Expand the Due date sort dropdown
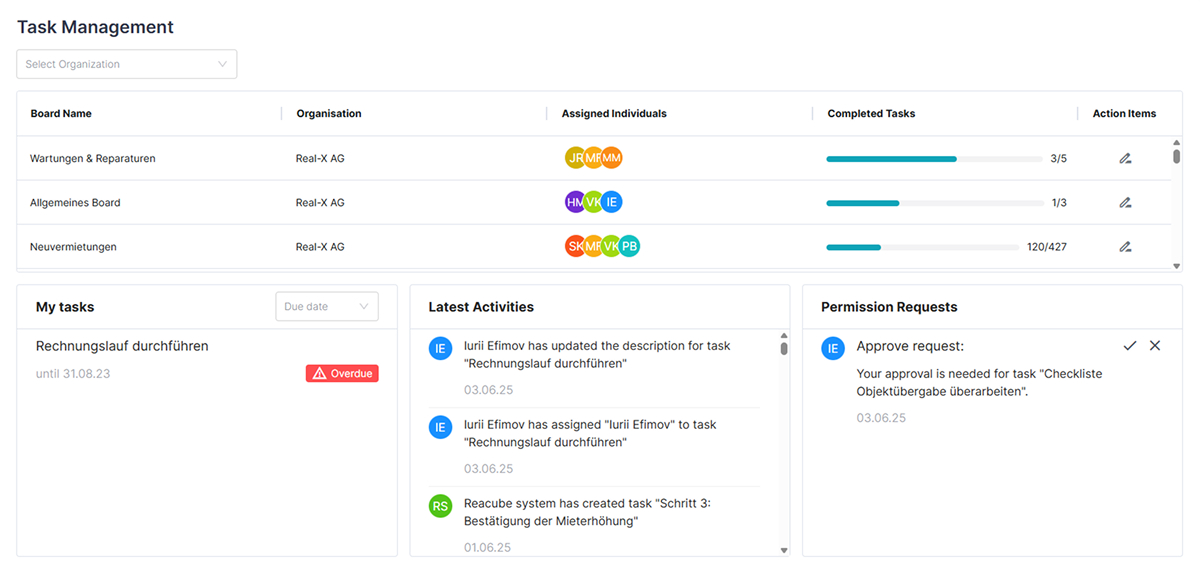The height and width of the screenshot is (573, 1200). click(x=327, y=307)
